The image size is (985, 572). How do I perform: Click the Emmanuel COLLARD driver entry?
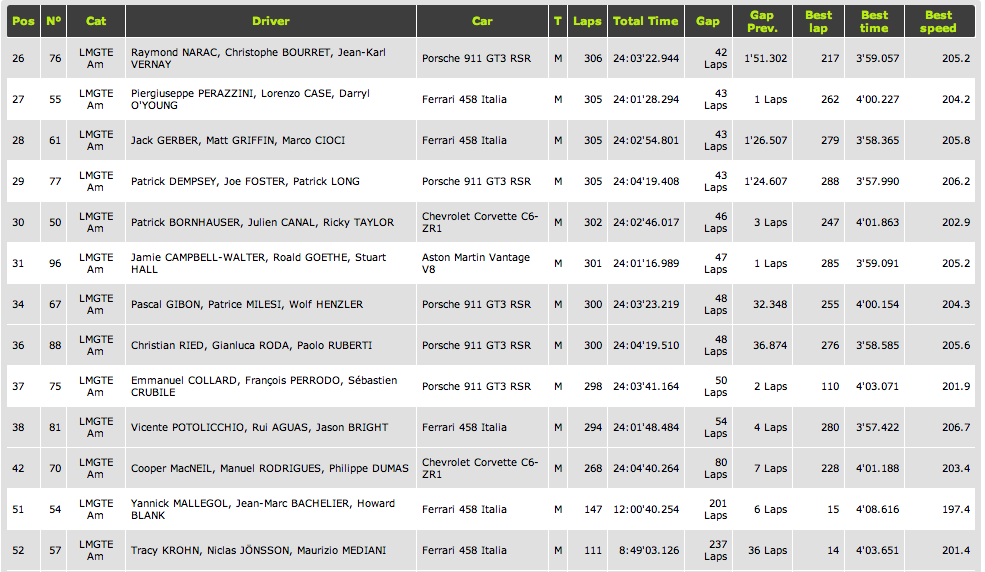[x=264, y=386]
